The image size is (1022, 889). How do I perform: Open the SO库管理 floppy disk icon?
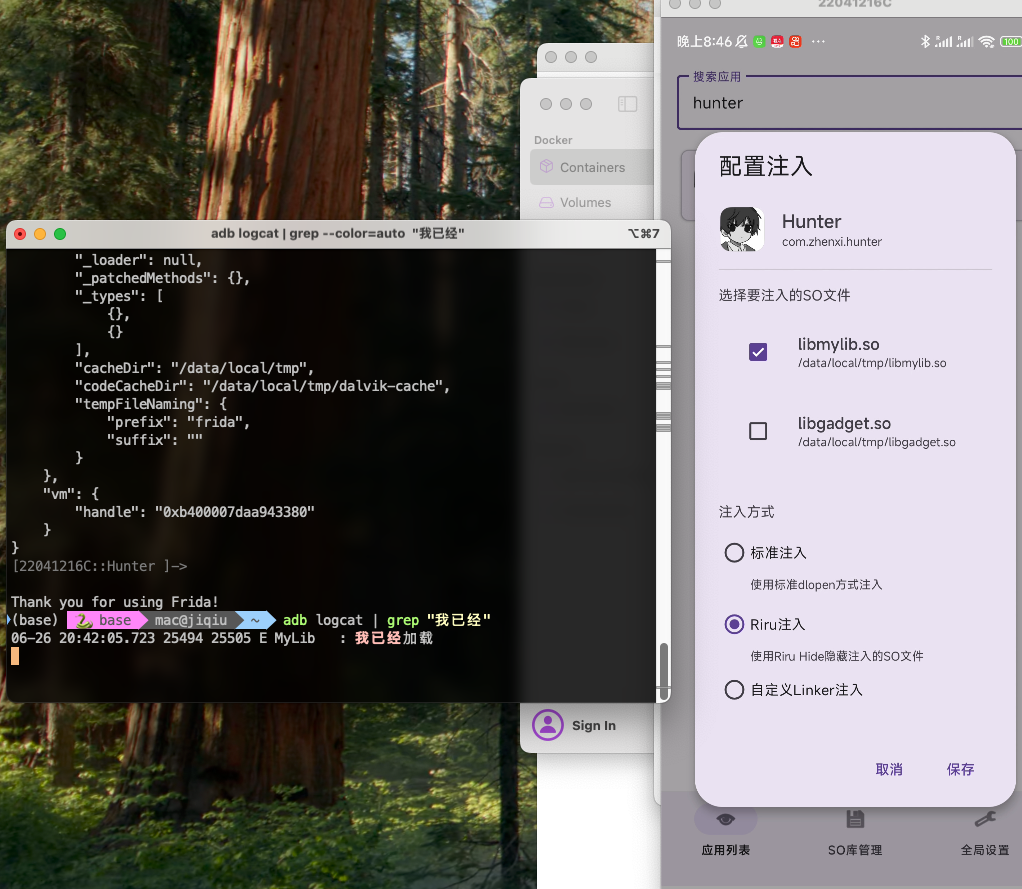[855, 820]
